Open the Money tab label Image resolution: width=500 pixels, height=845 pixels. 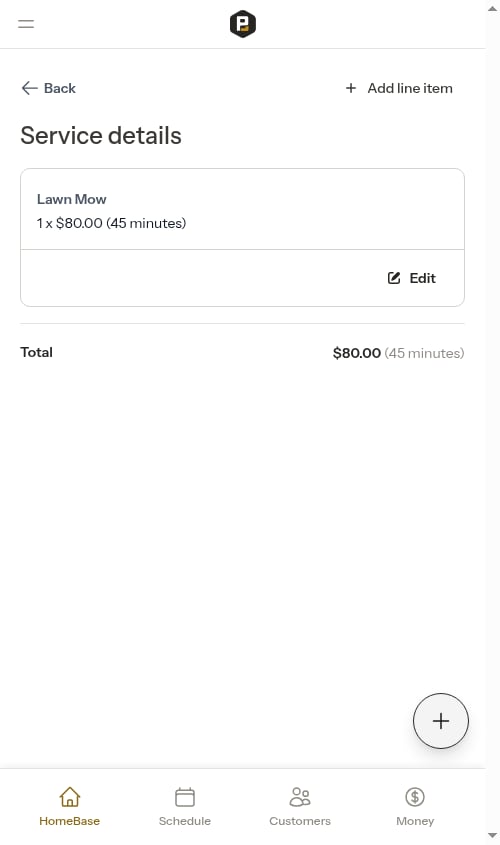coord(415,821)
